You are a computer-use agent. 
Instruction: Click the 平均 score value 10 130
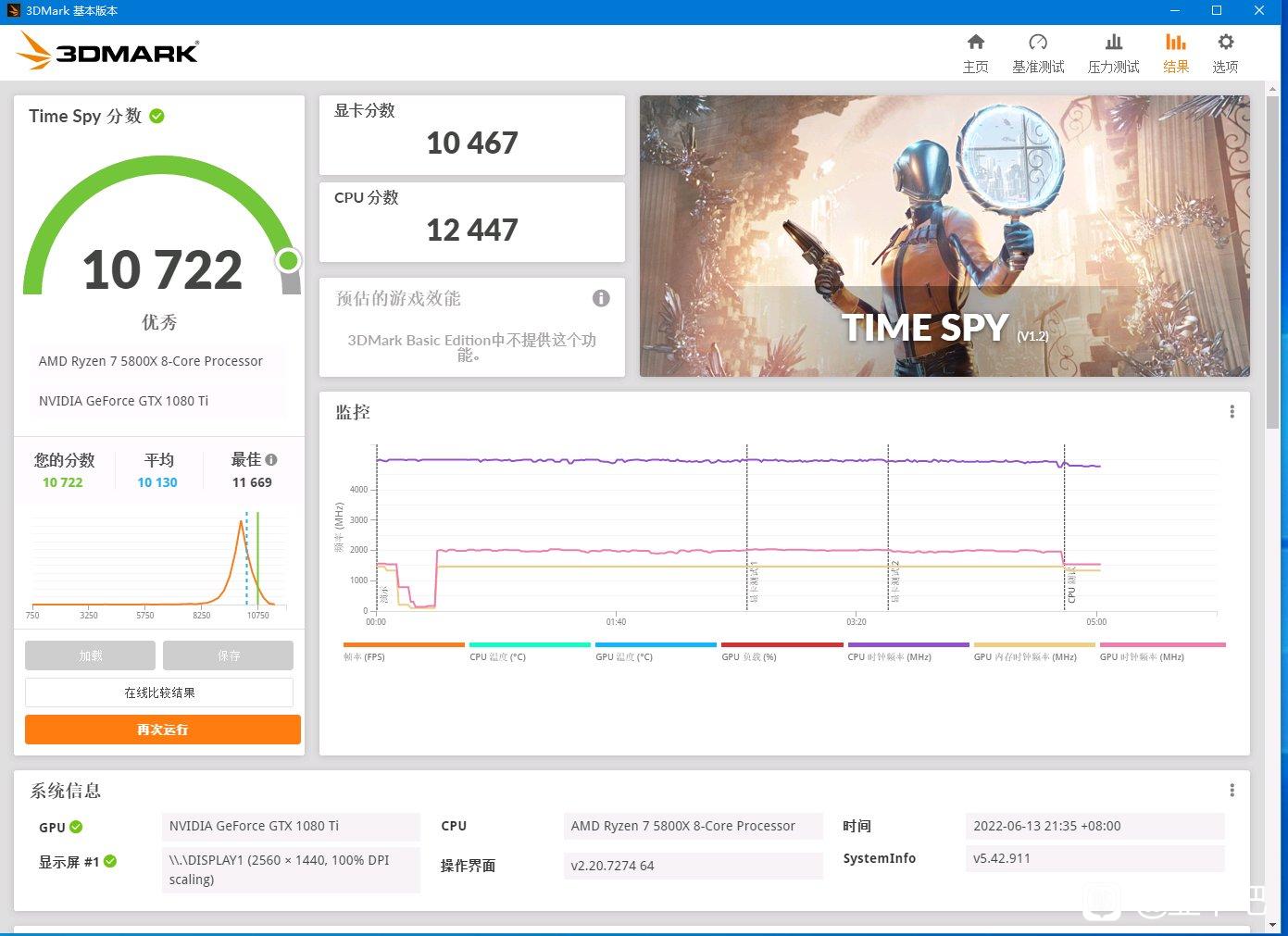[x=157, y=482]
